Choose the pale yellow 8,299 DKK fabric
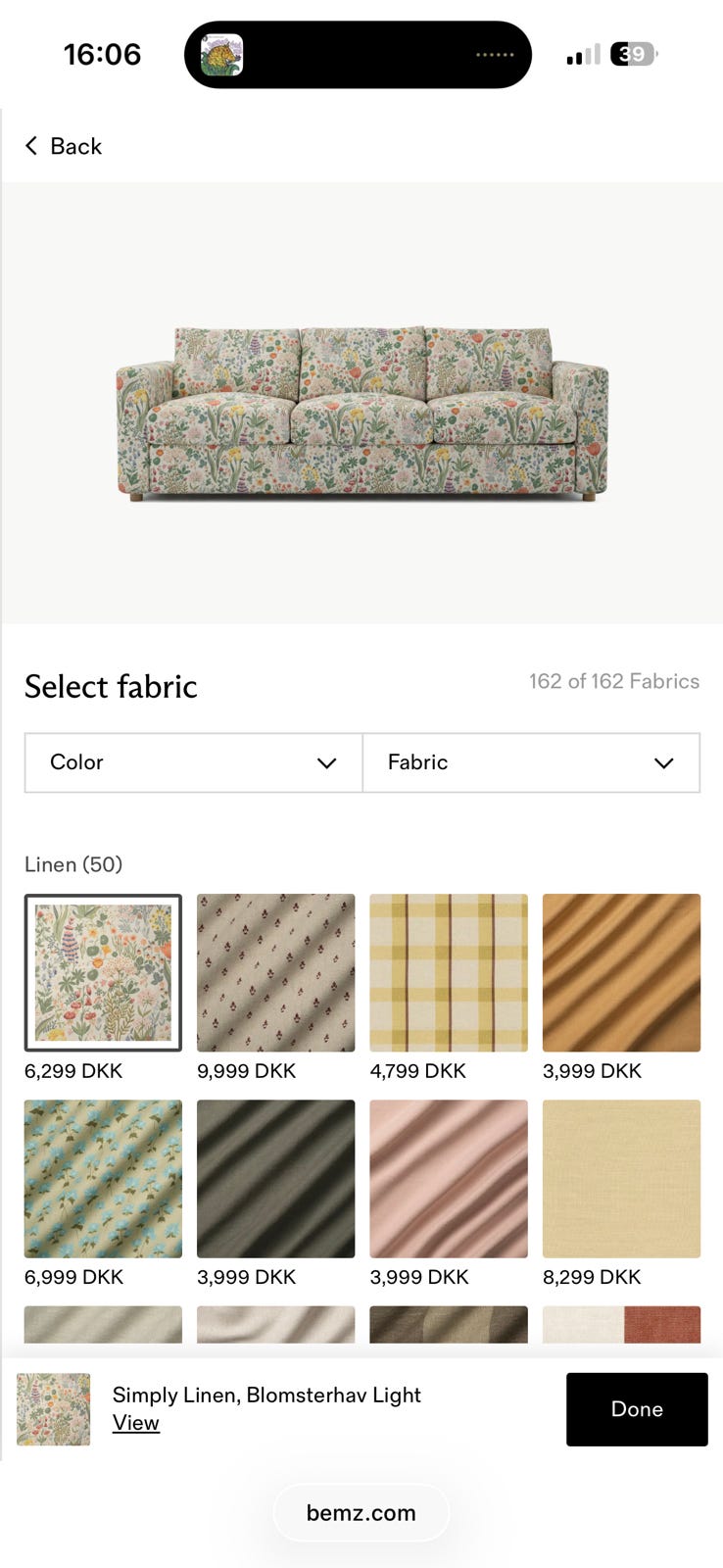Viewport: 723px width, 1568px height. click(x=621, y=1178)
